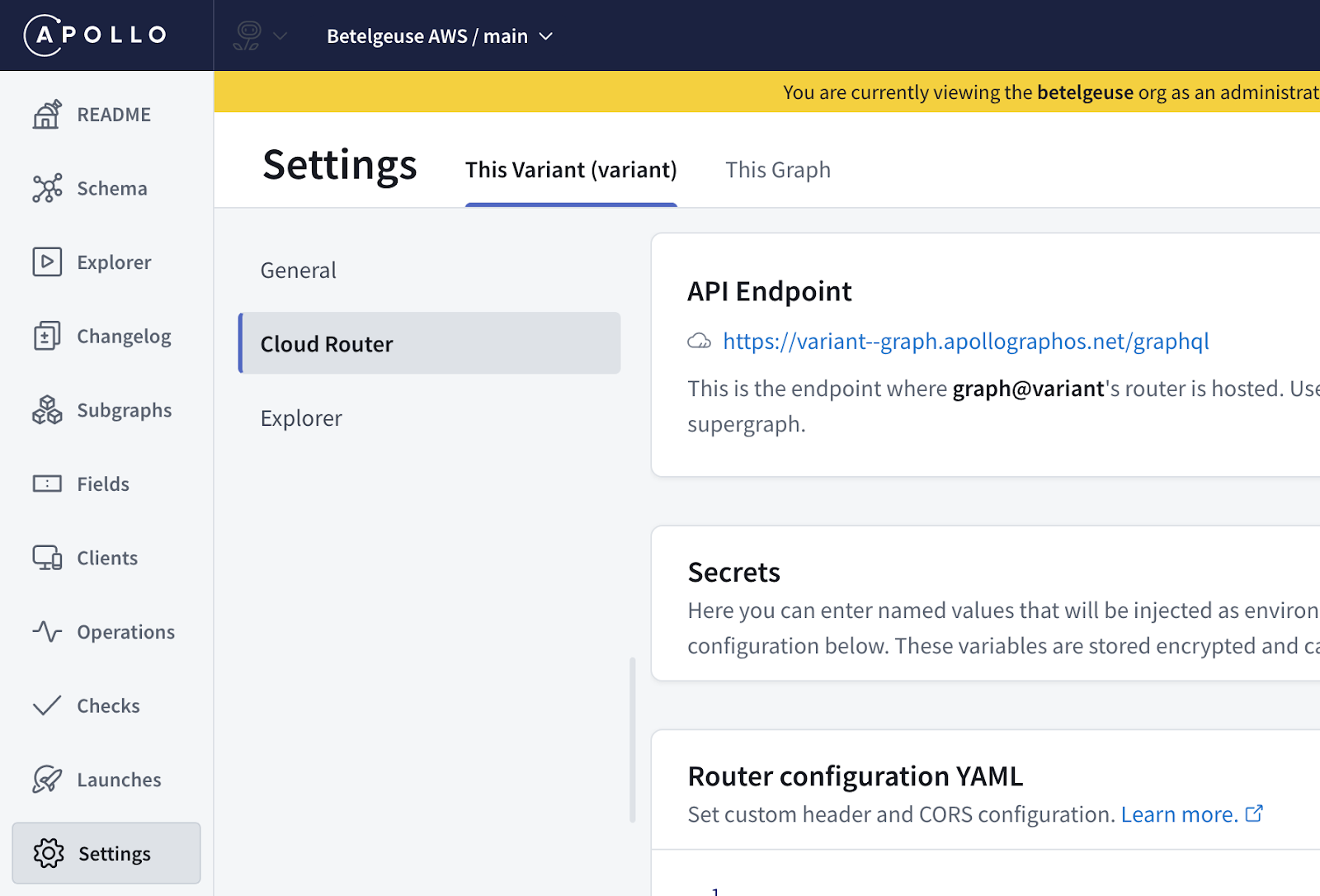Click the settings sidebar vertical scrollbar
Viewport: 1320px width, 896px height.
tap(633, 739)
